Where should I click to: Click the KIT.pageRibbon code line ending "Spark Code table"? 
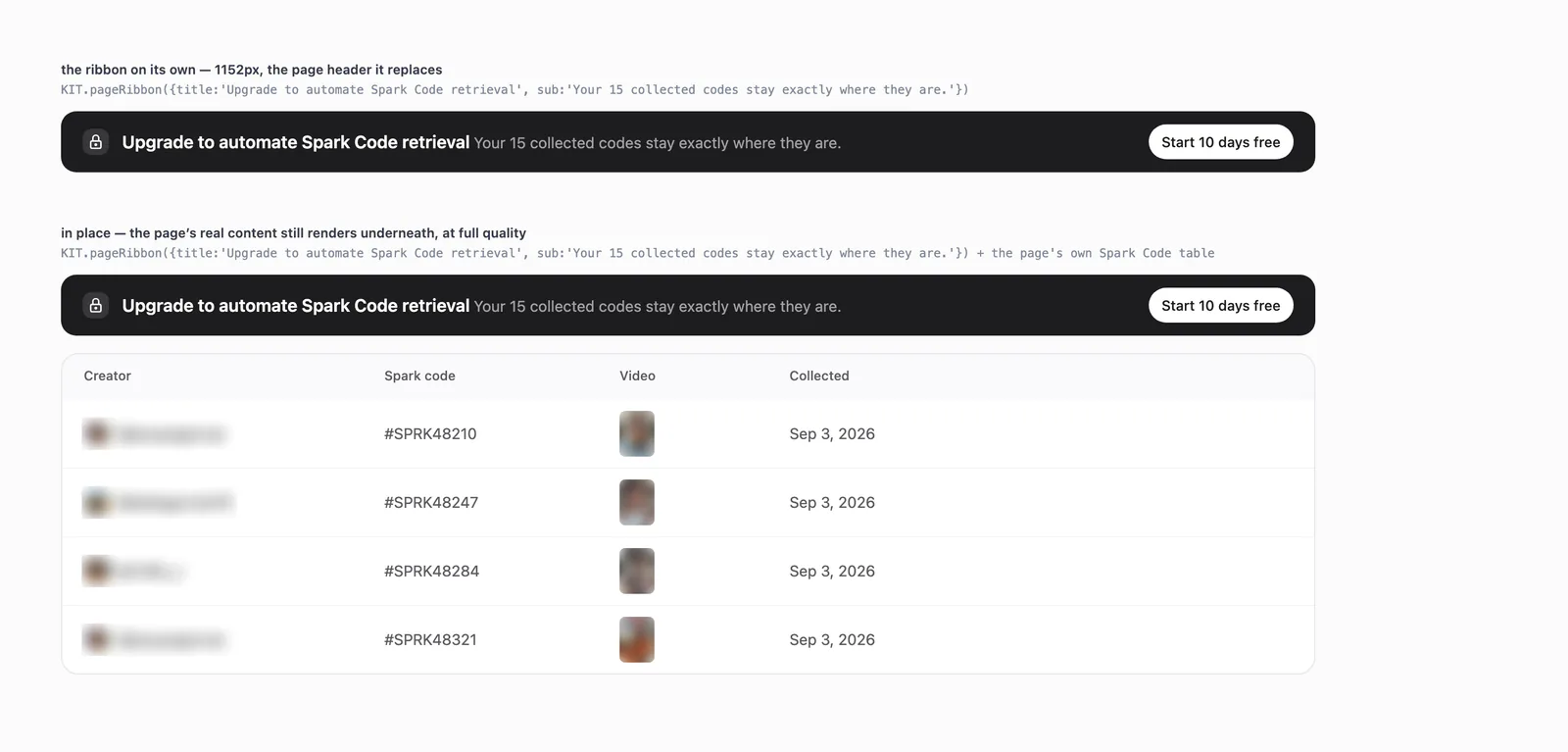(x=637, y=253)
